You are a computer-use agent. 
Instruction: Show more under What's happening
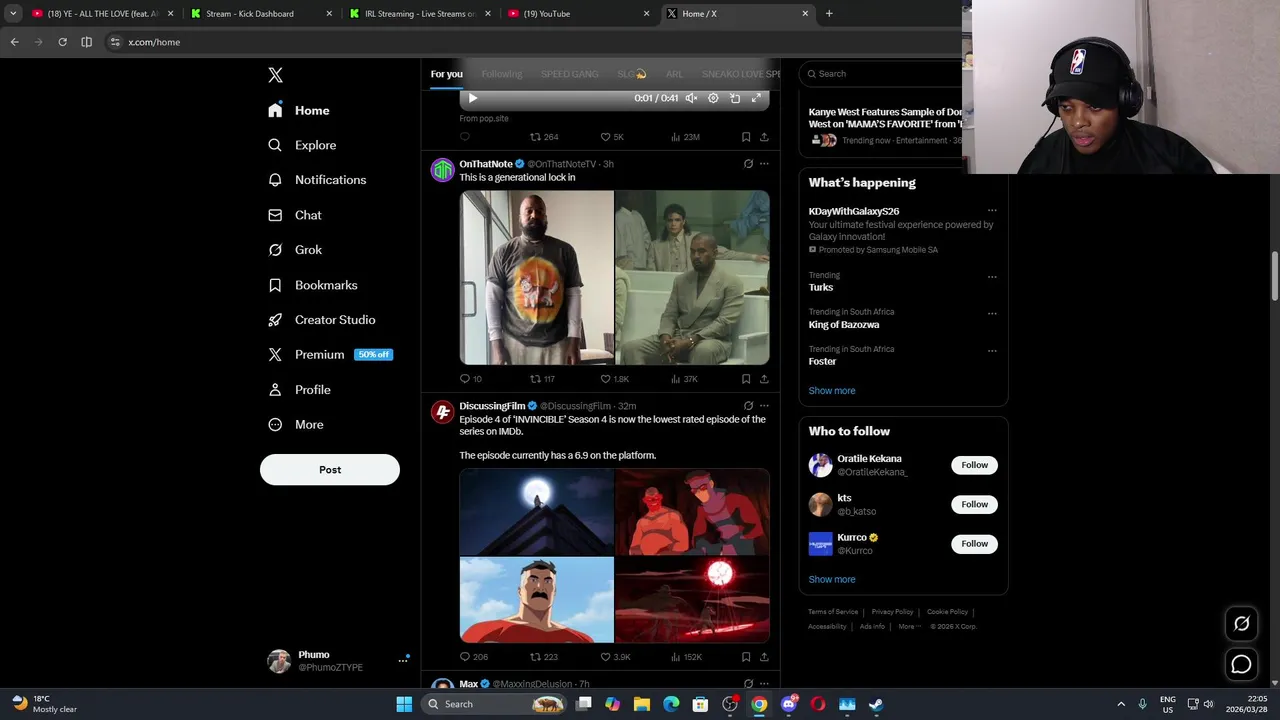tap(832, 391)
